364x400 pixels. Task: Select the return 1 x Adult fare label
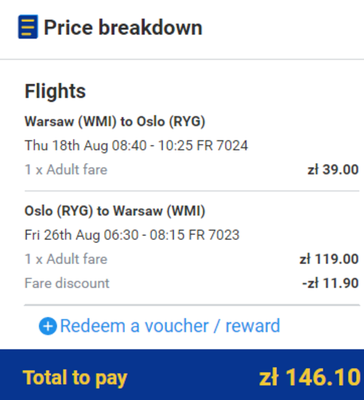(x=66, y=259)
